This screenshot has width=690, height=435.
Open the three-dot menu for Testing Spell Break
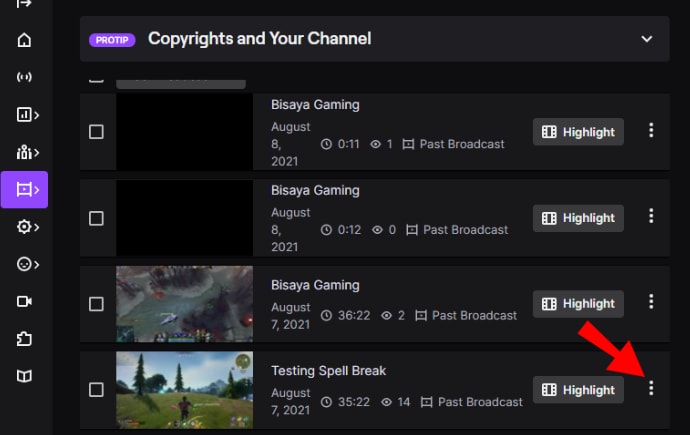click(651, 388)
